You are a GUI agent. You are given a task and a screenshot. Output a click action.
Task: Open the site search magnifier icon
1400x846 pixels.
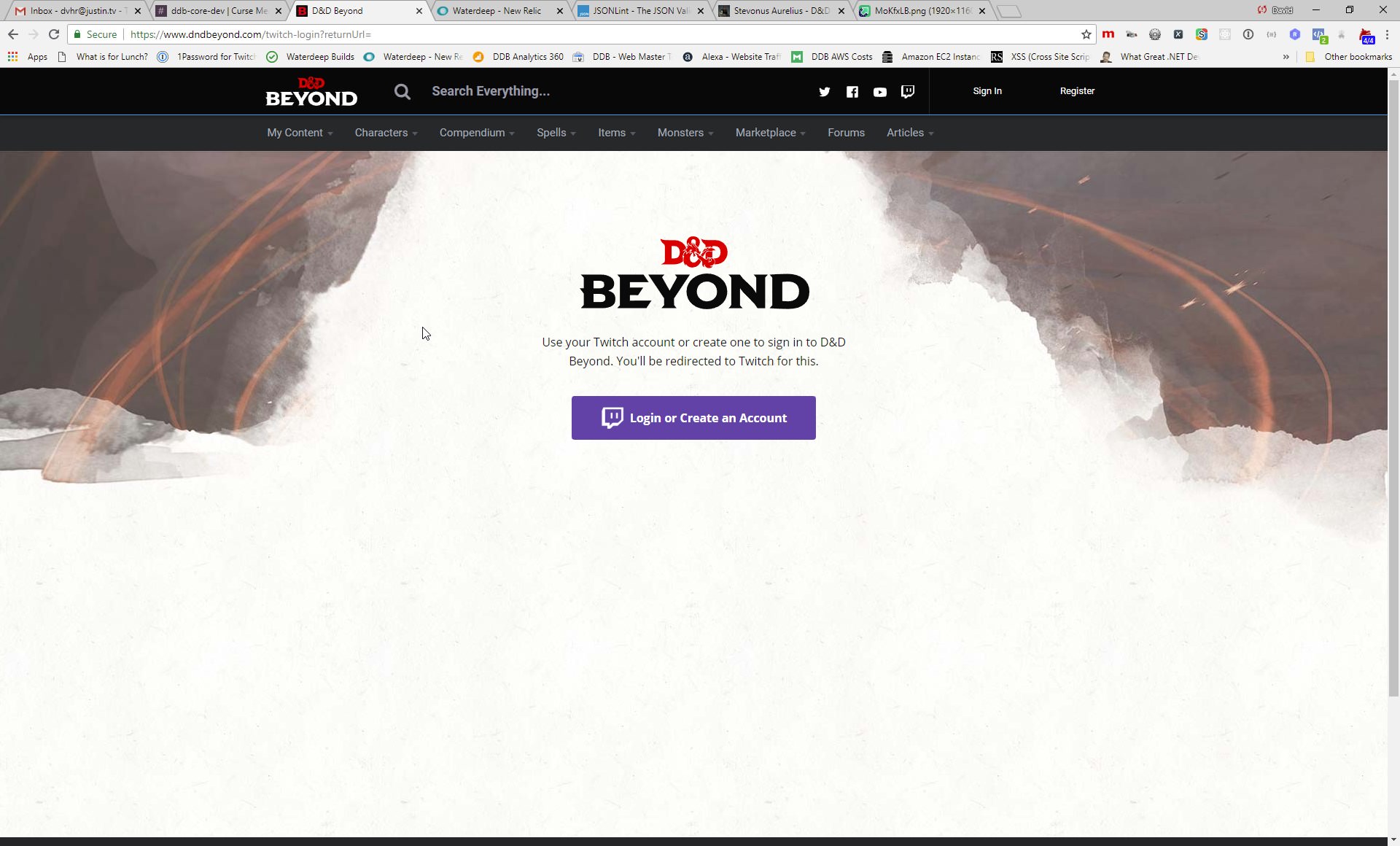pyautogui.click(x=402, y=91)
